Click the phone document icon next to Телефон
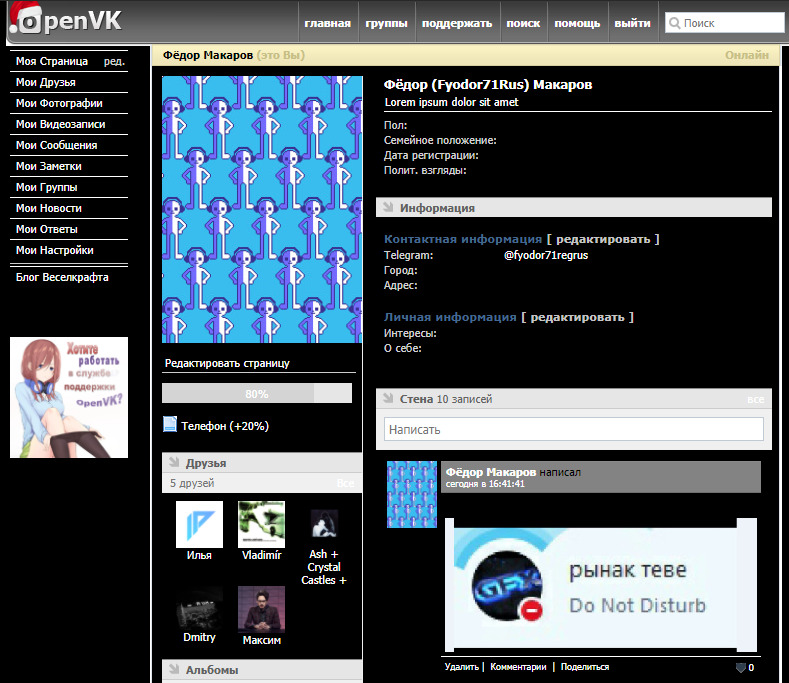The image size is (789, 683). 170,425
